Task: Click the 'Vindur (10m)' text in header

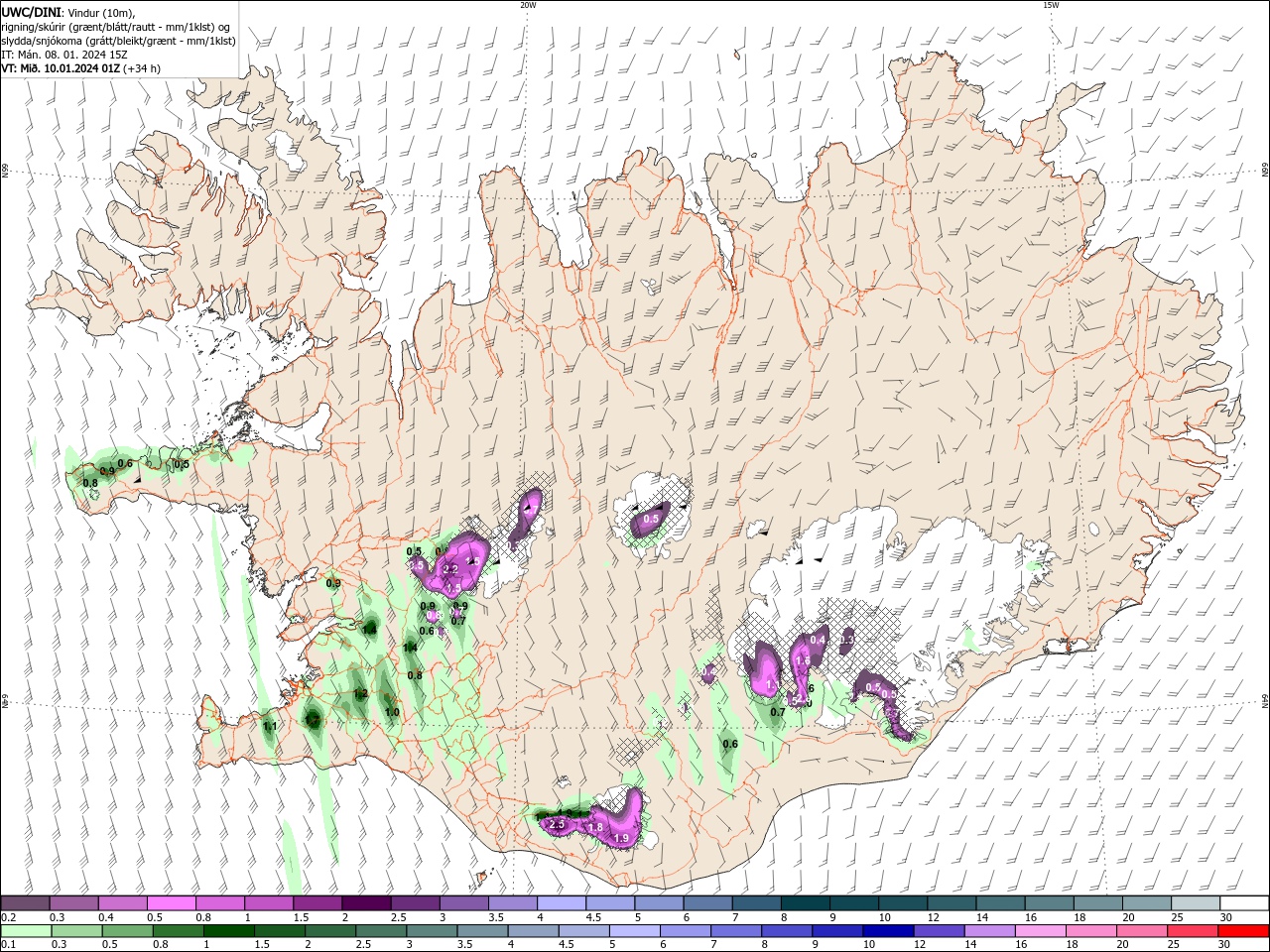Action: 101,12
